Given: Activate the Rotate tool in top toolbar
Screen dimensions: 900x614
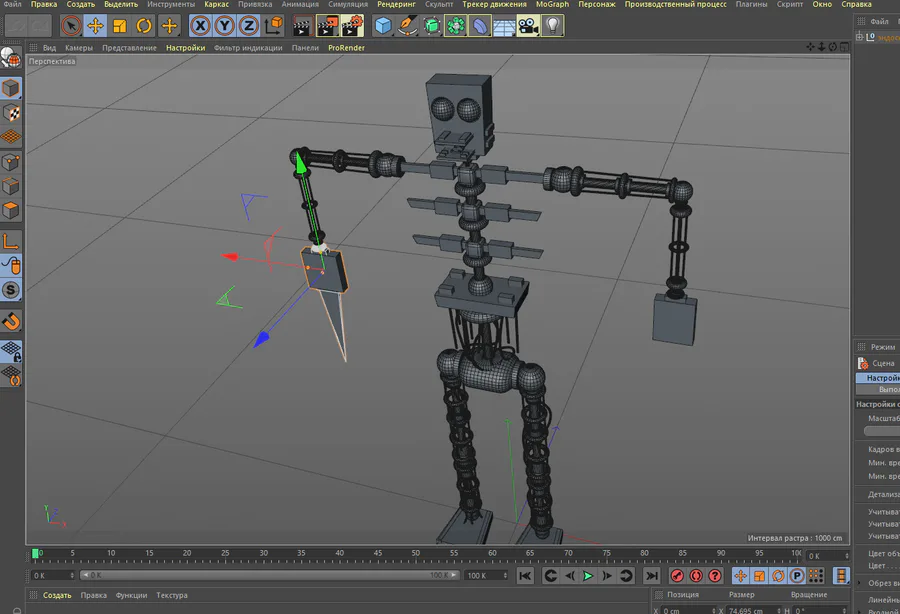Looking at the screenshot, I should [143, 26].
